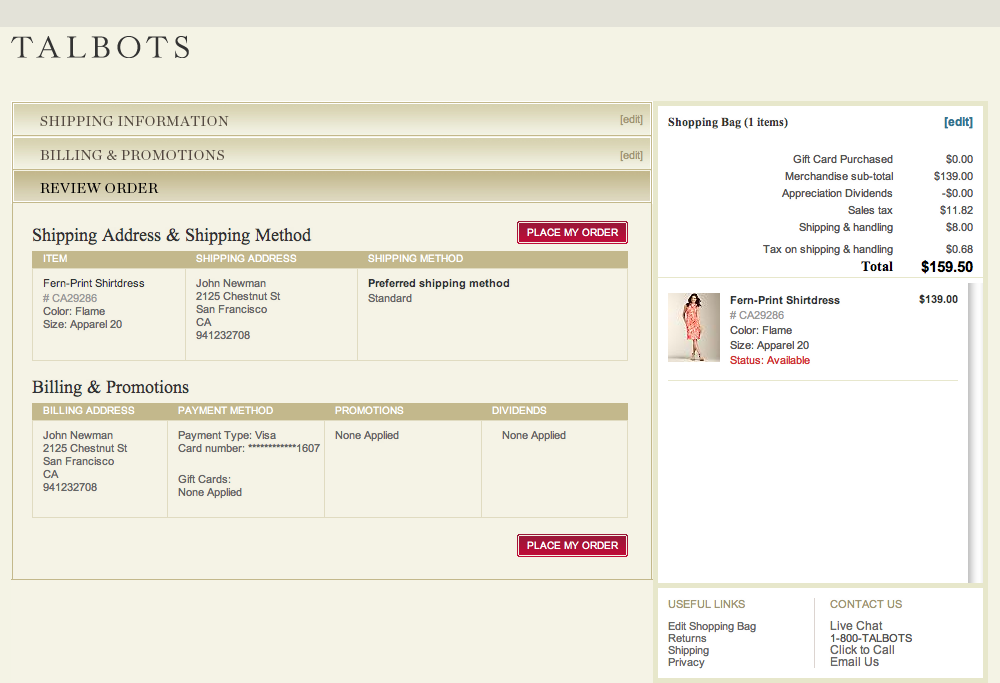Expand the Shipping Information section
Image resolution: width=1000 pixels, height=683 pixels.
click(134, 119)
